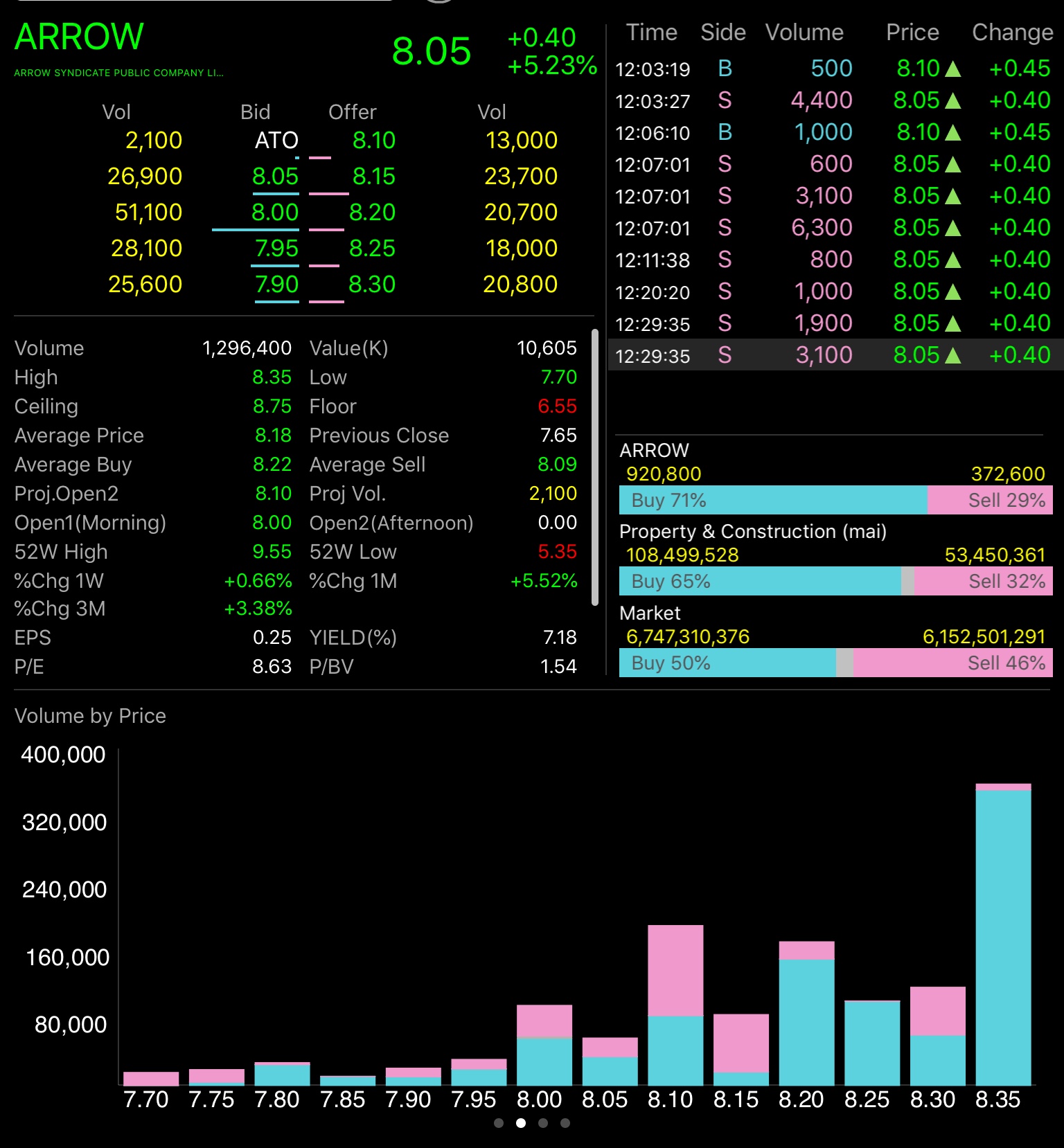
Task: Select the Proj.Open2 value 8.10
Action: coord(274,494)
